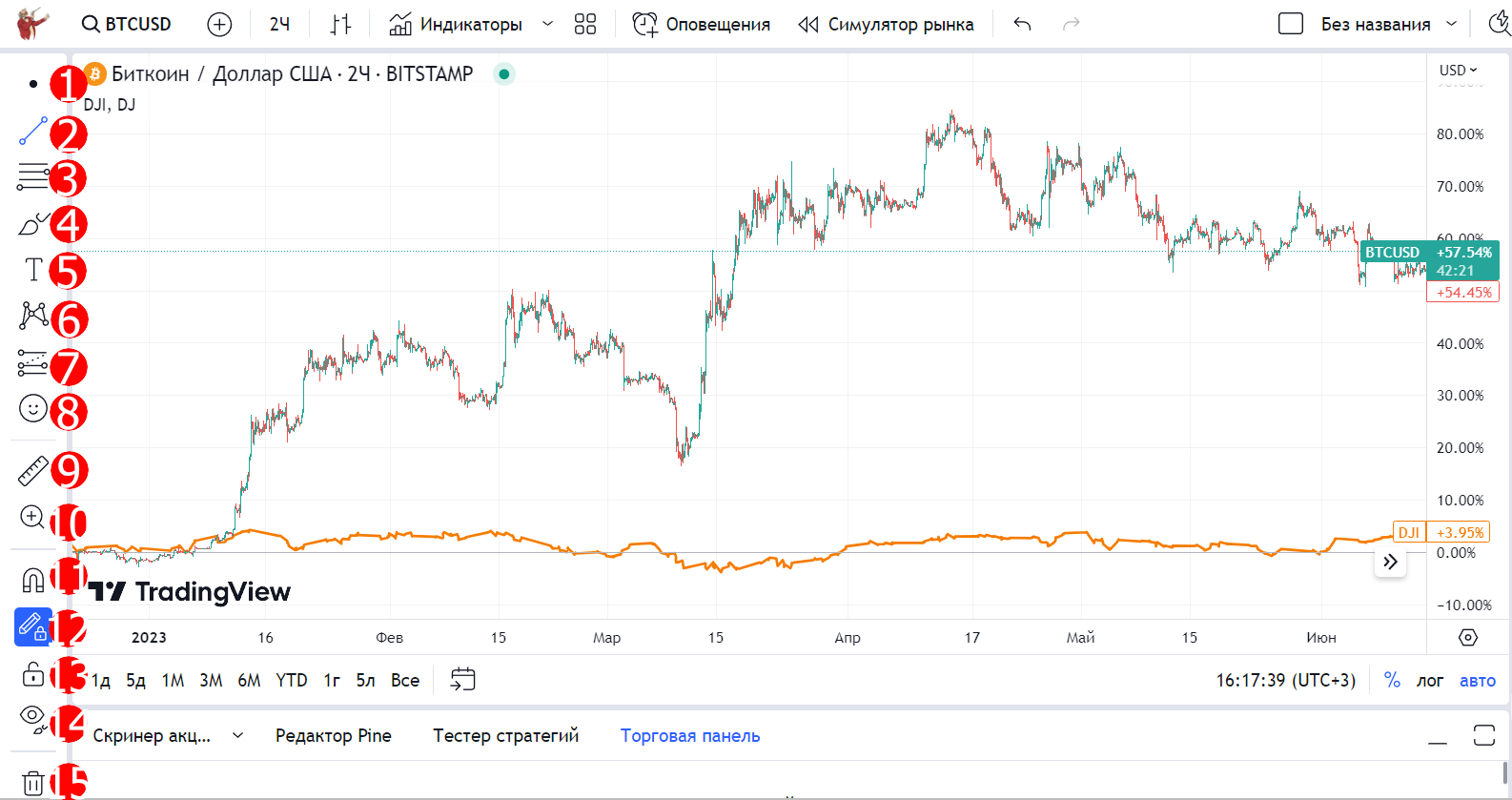Open the indicator templates grid icon
Image resolution: width=1512 pixels, height=800 pixels.
[585, 24]
